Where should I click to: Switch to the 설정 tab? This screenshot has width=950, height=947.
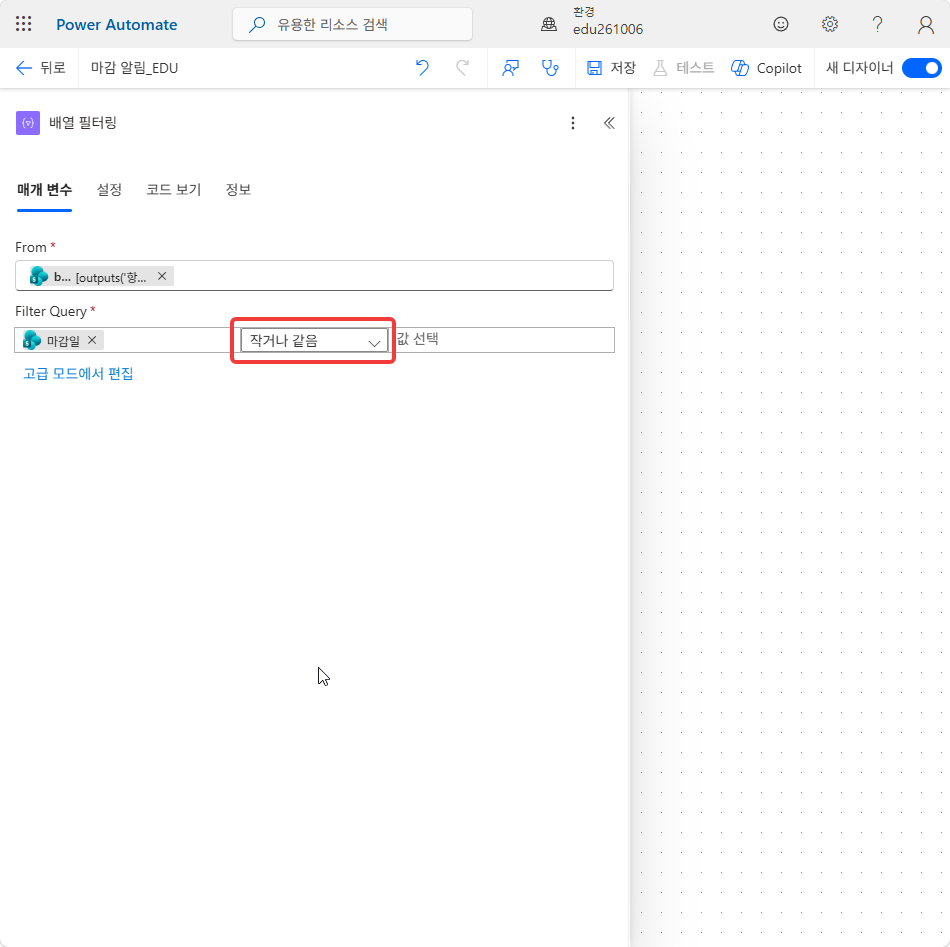[x=109, y=190]
